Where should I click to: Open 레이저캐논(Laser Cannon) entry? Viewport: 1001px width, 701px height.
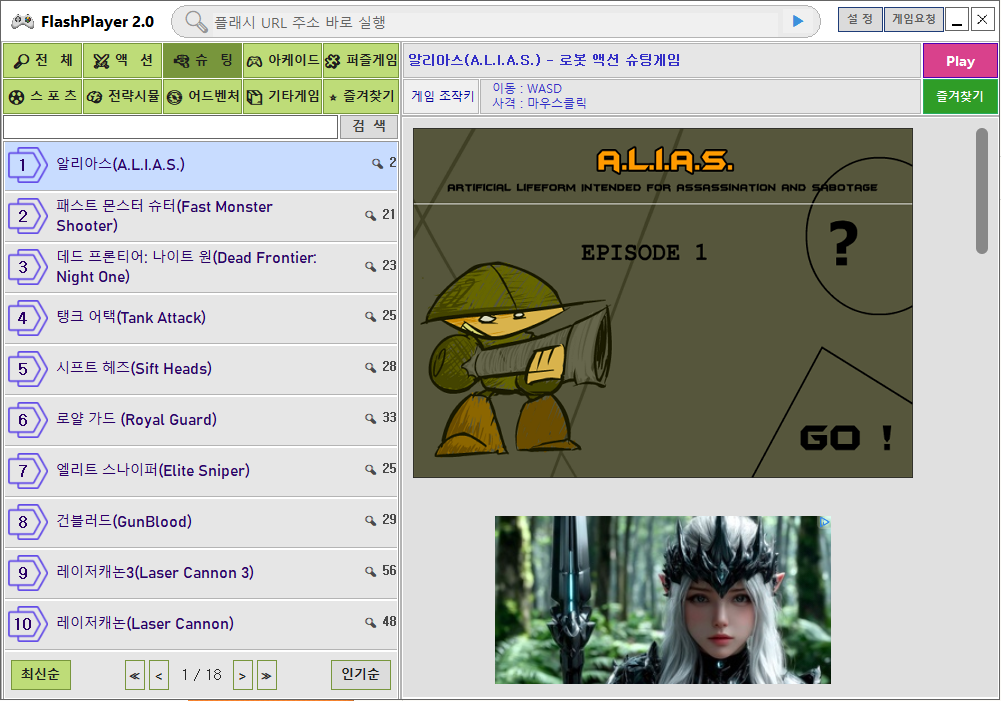pyautogui.click(x=200, y=624)
